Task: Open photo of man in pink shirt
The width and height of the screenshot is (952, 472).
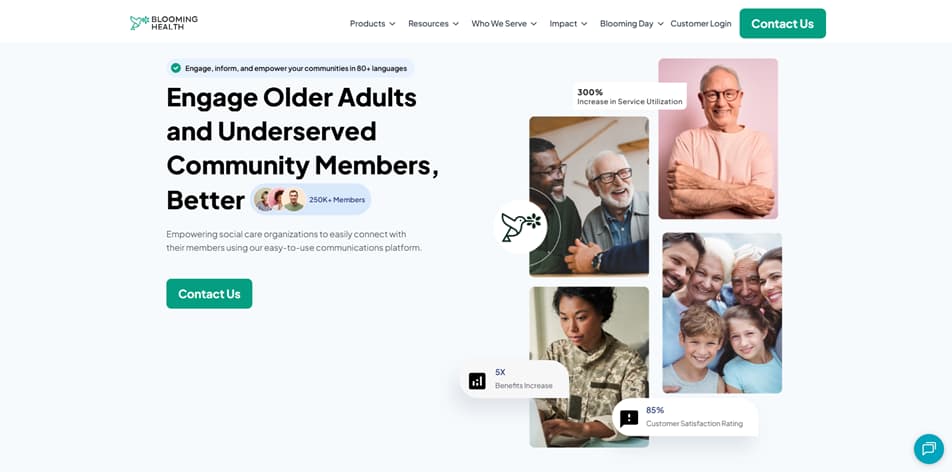Action: point(718,139)
